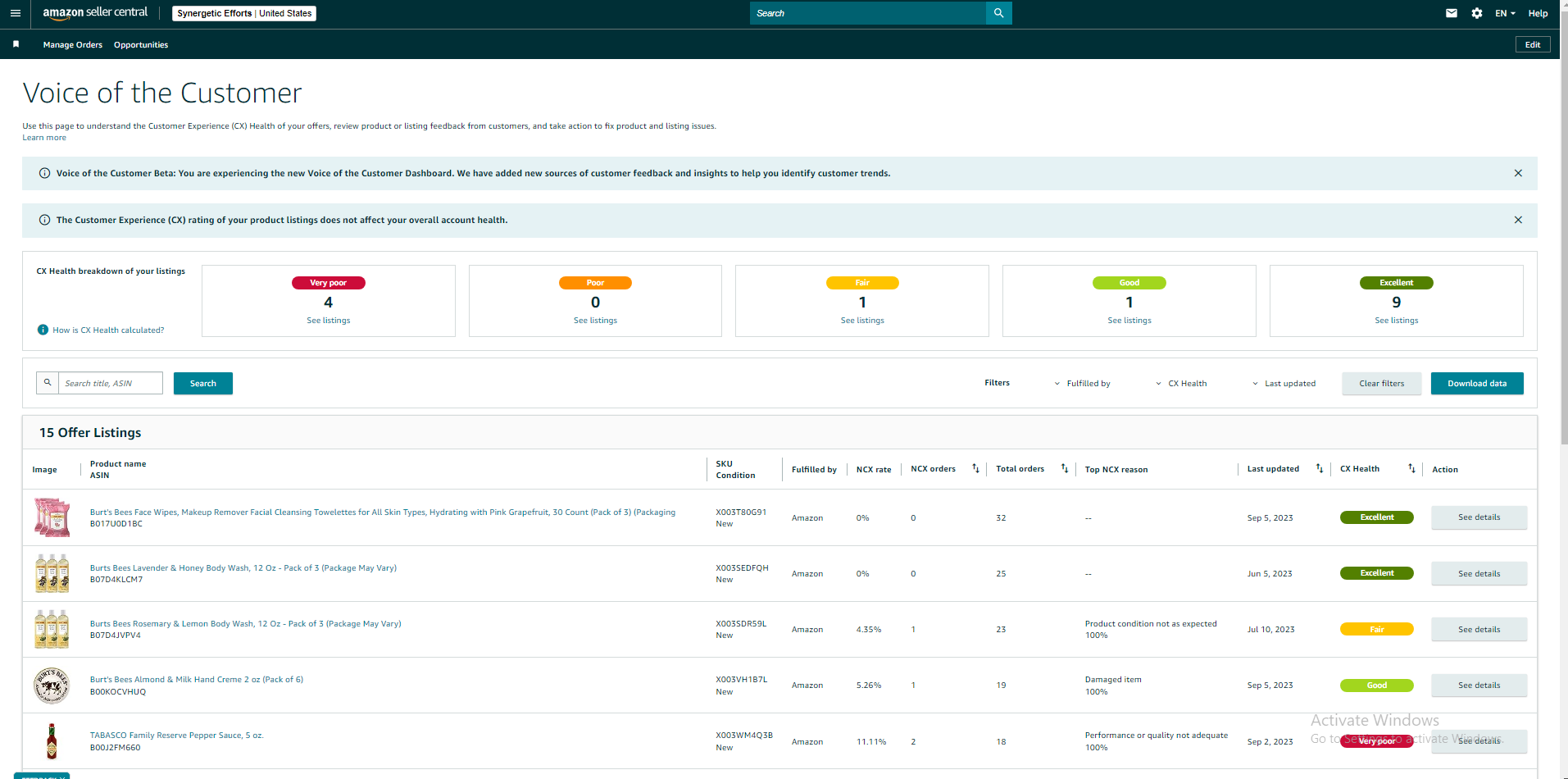Open the Manage Orders menu item

(x=73, y=45)
